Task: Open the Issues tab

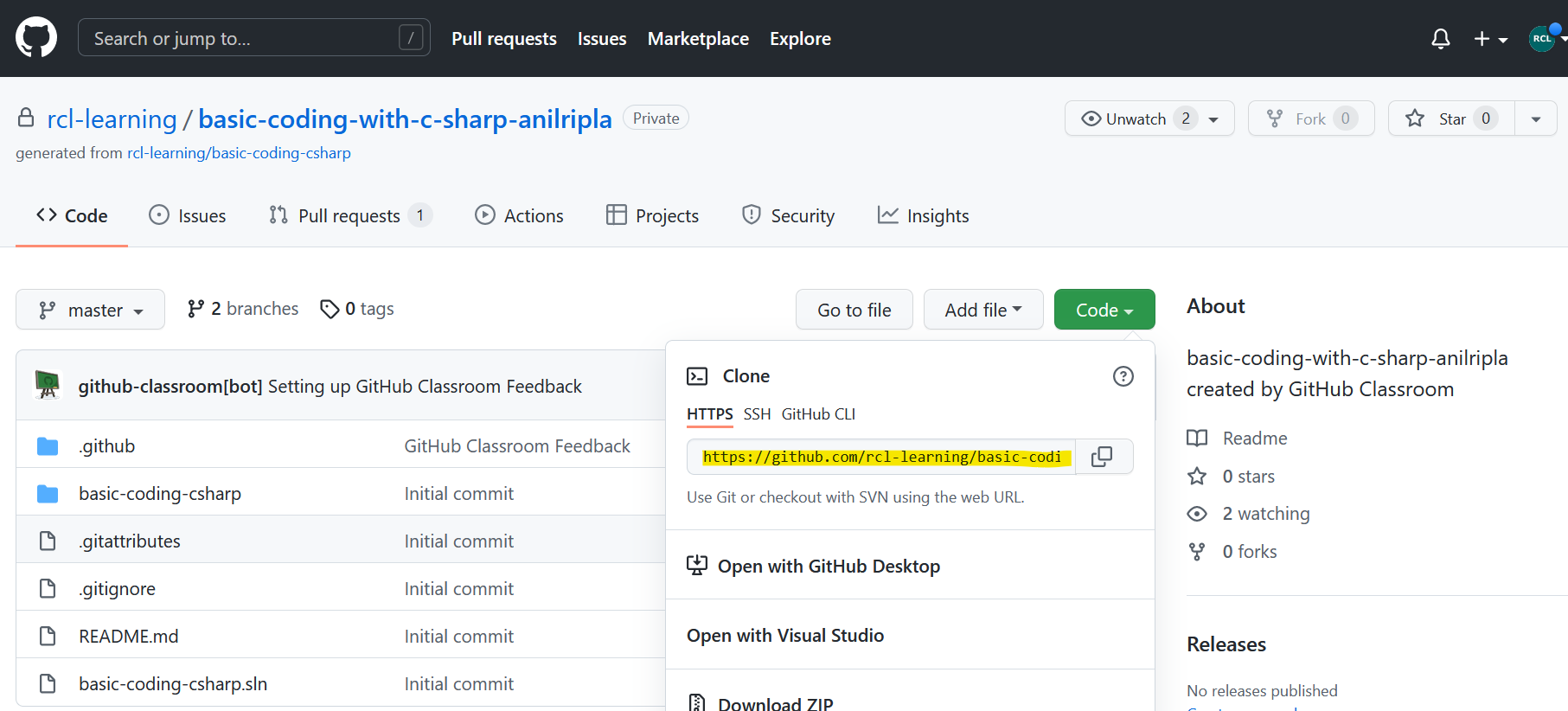Action: click(x=188, y=215)
